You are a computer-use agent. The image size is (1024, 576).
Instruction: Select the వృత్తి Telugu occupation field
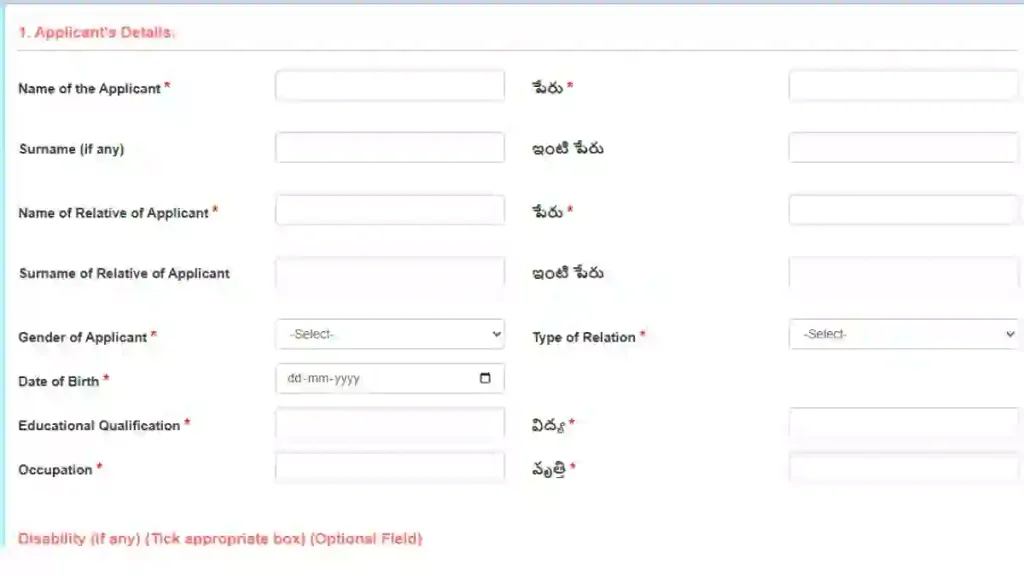903,468
